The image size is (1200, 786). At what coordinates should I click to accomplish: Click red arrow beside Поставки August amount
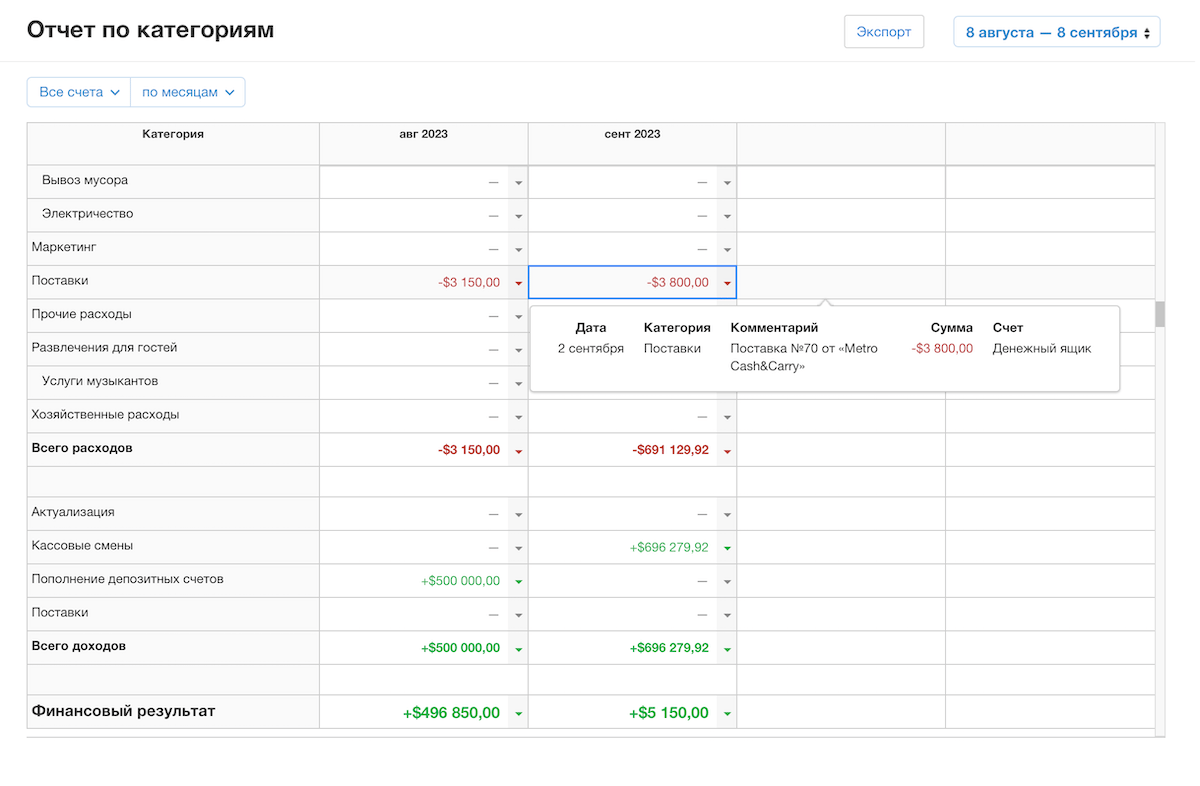pos(518,284)
